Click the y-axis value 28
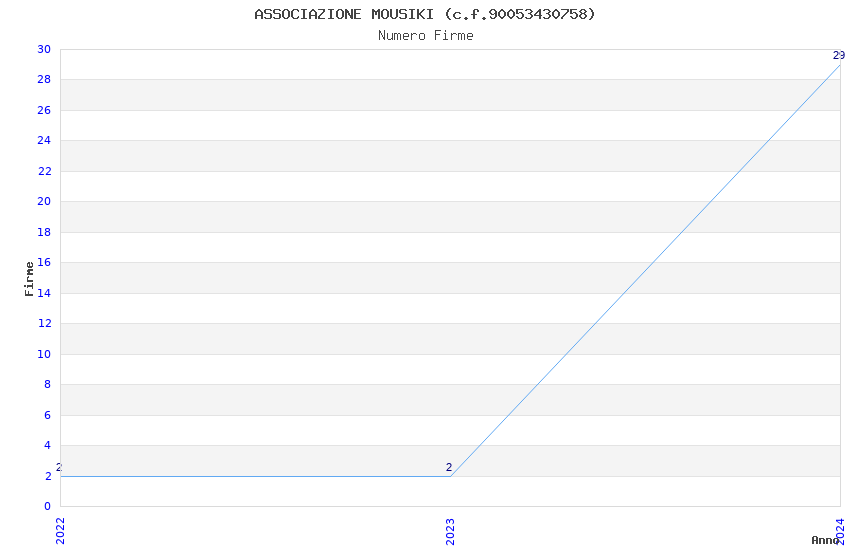 (x=44, y=80)
